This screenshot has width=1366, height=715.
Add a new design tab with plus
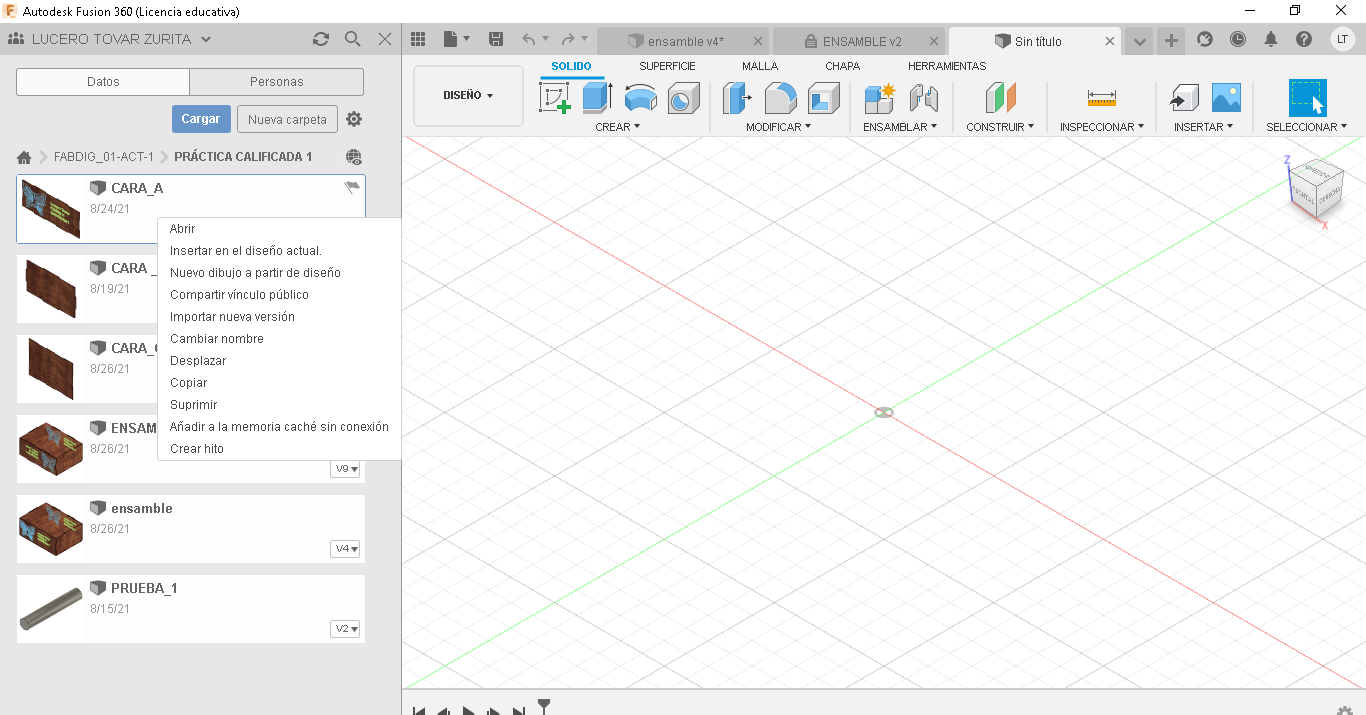point(1172,41)
